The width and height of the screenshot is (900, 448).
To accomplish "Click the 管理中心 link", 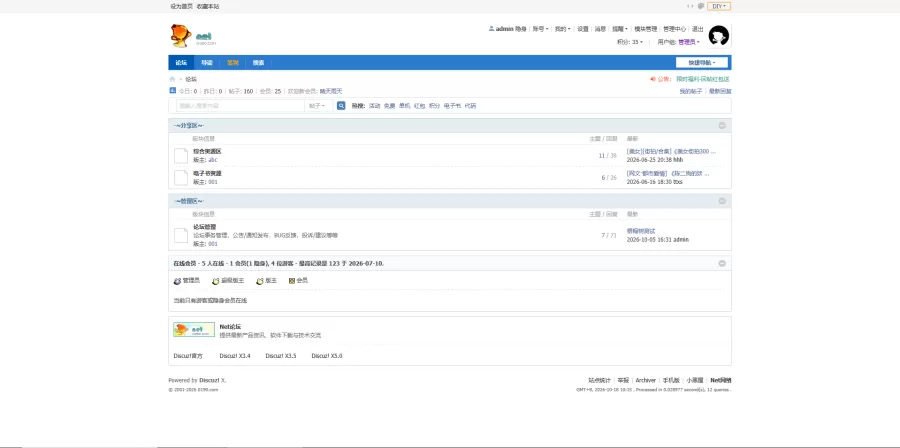I will click(x=674, y=29).
